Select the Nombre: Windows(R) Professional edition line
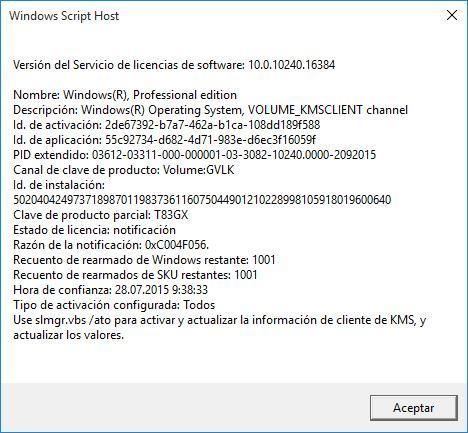 coord(125,95)
